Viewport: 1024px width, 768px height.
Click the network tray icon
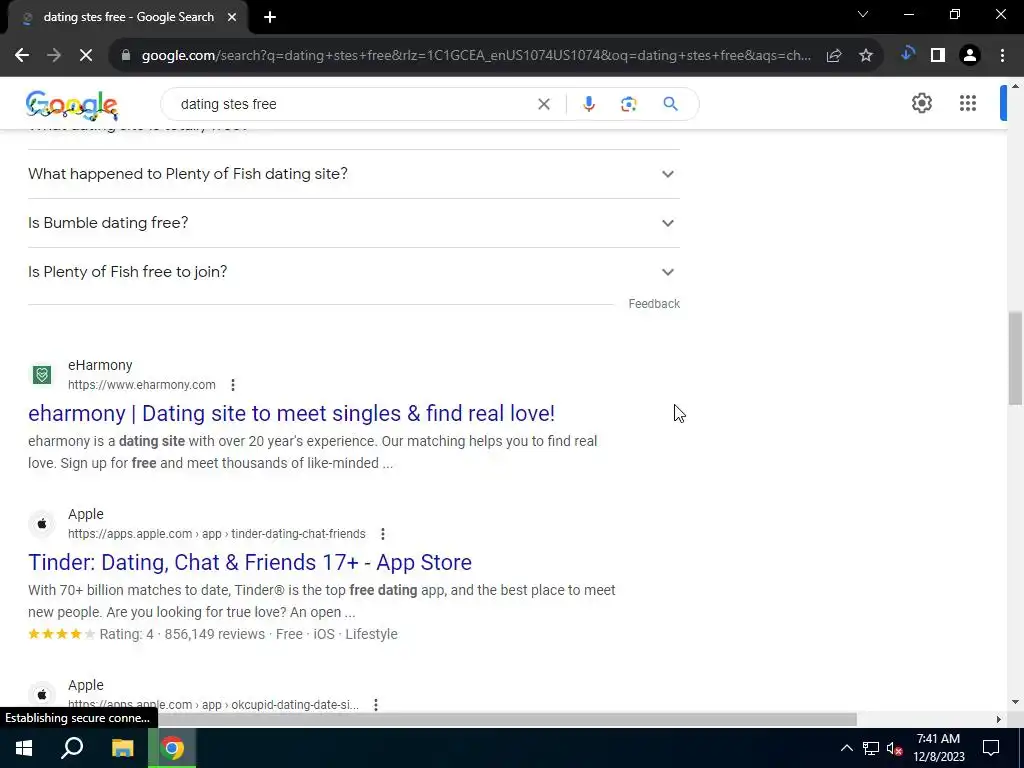coord(871,748)
